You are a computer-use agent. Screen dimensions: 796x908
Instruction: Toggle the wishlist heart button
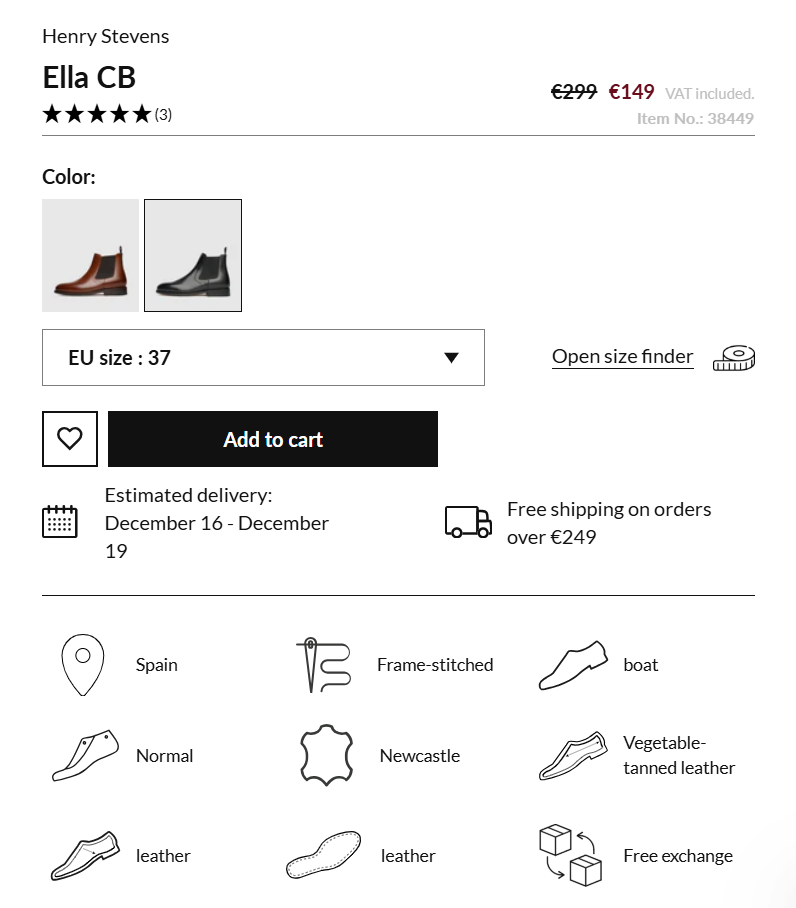pos(68,439)
